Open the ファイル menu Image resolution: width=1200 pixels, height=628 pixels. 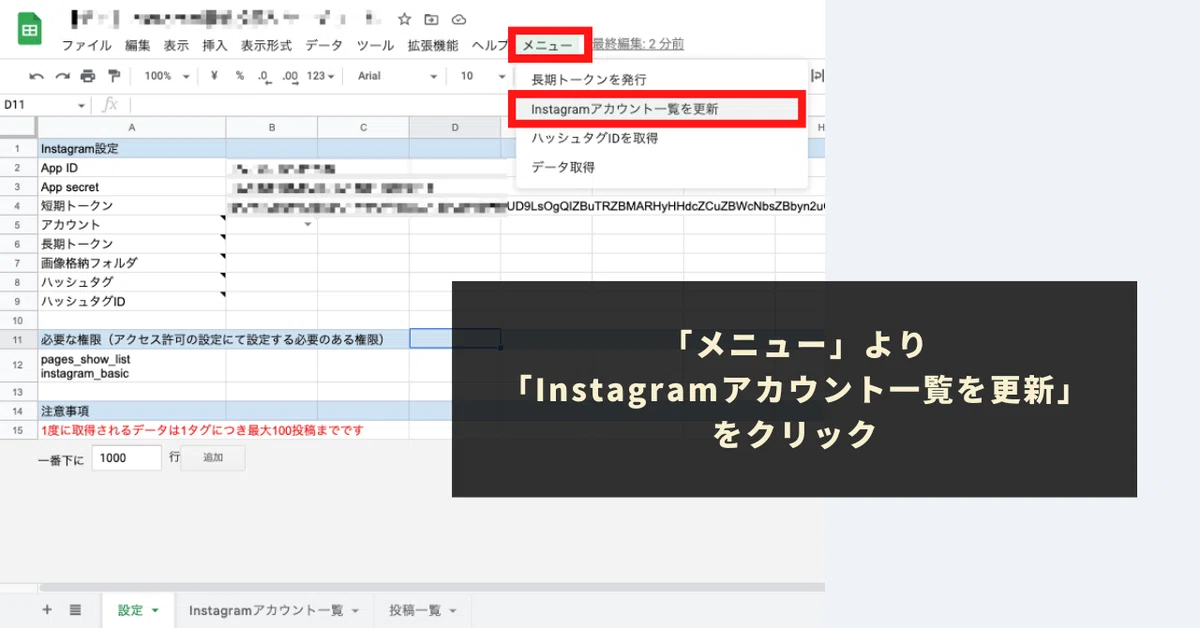pos(87,46)
